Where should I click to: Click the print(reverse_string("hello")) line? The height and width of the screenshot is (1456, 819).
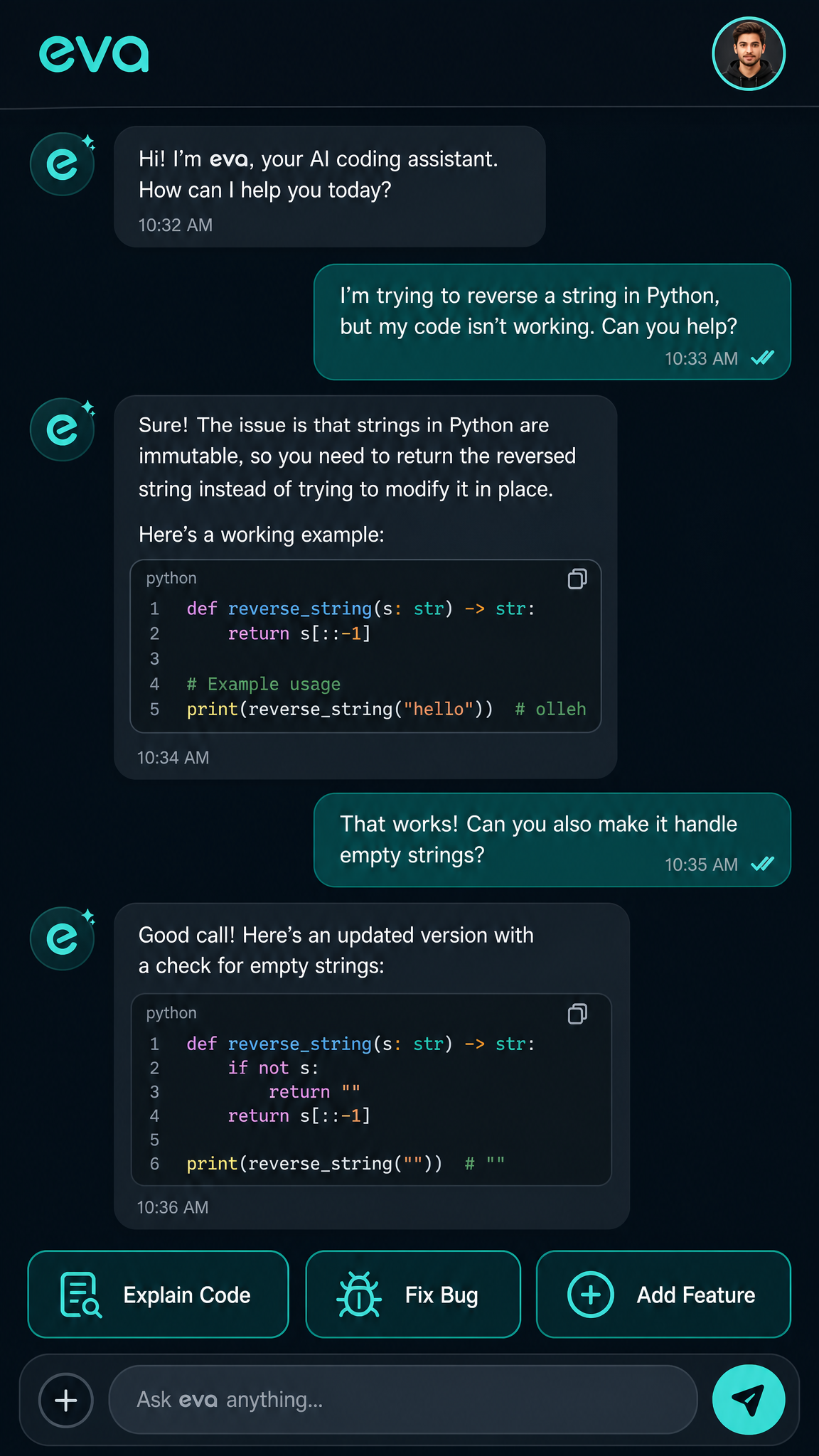click(340, 710)
